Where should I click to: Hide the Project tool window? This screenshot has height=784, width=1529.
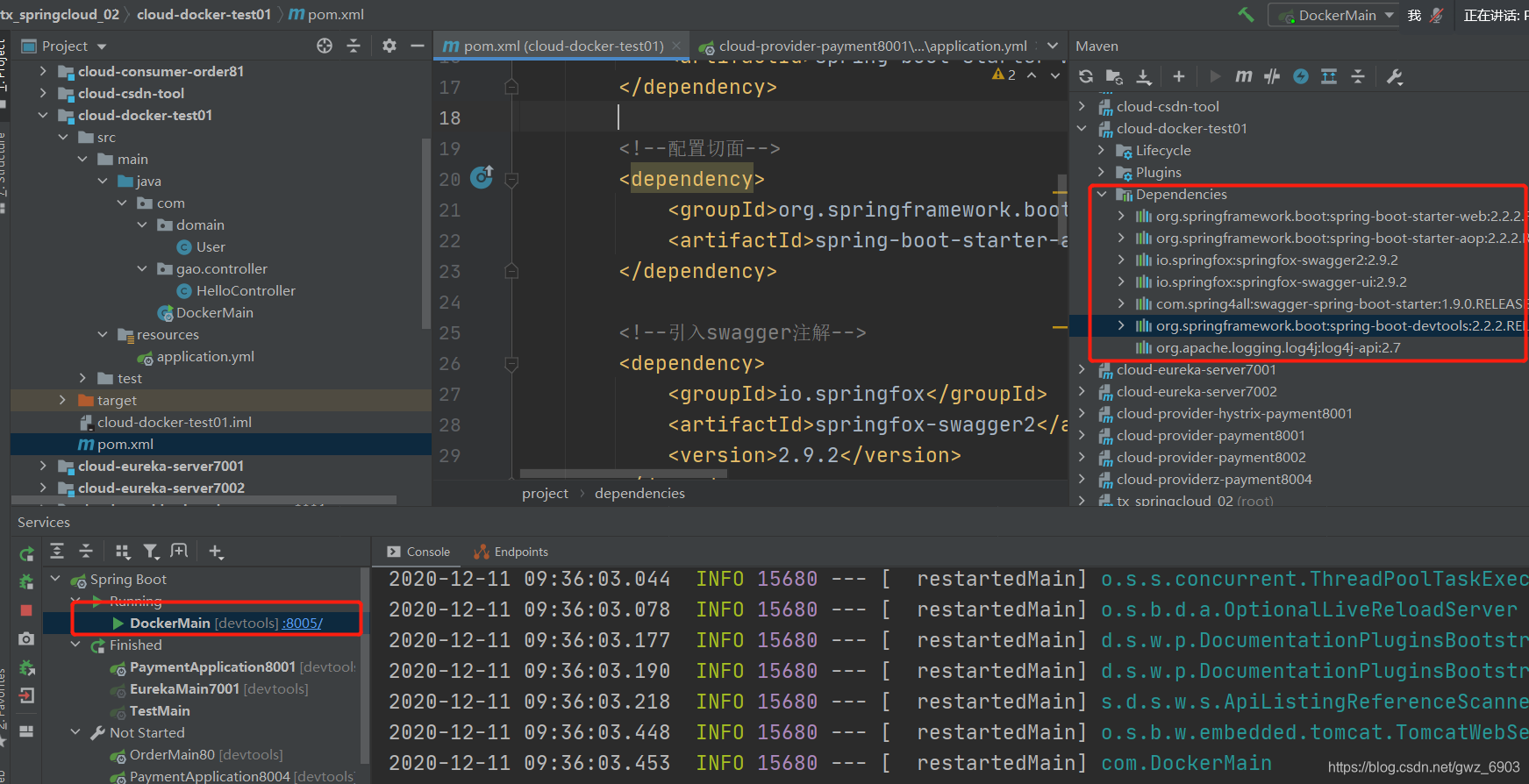coord(418,46)
